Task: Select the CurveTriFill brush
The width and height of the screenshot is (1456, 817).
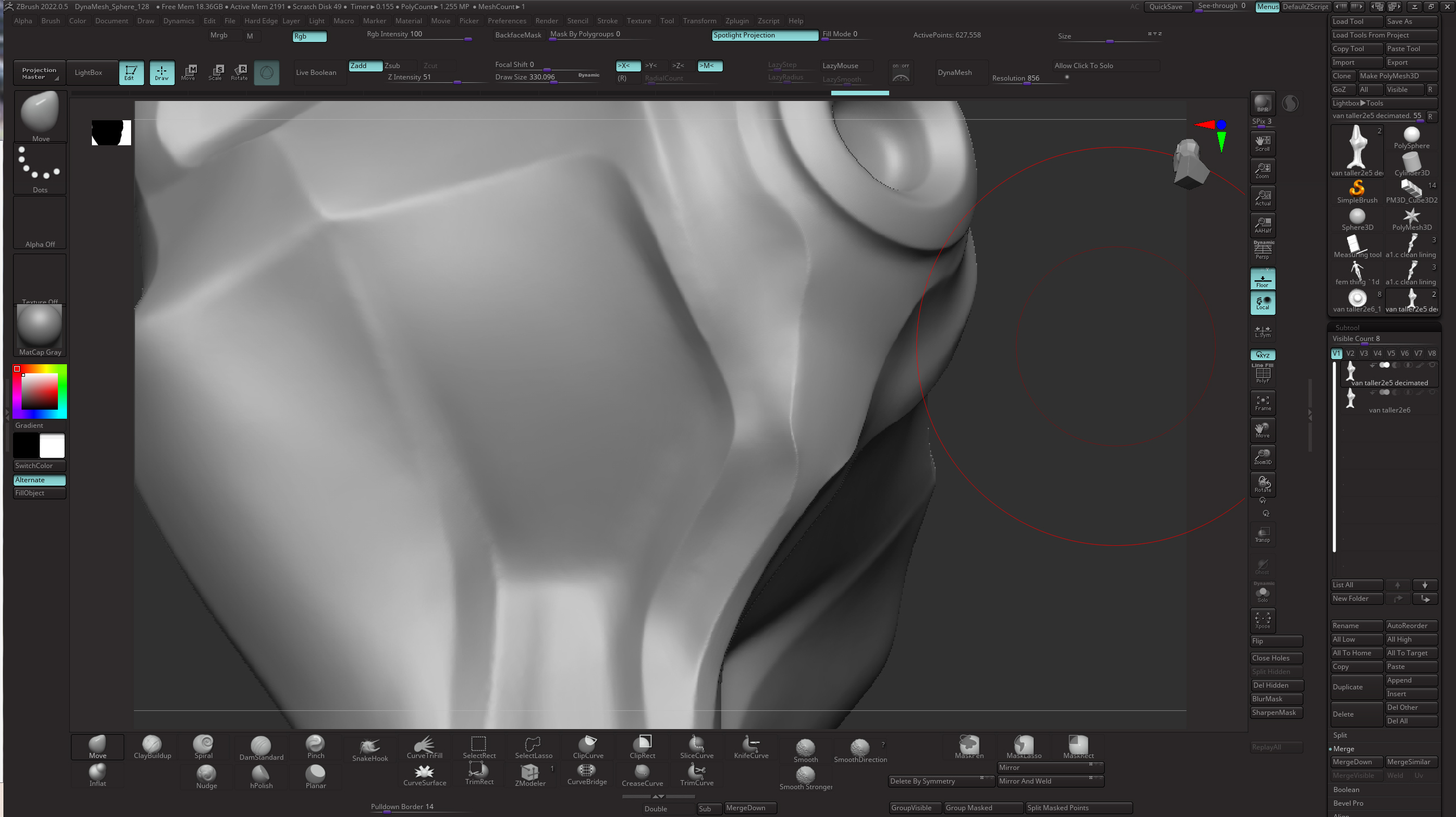Action: [424, 747]
